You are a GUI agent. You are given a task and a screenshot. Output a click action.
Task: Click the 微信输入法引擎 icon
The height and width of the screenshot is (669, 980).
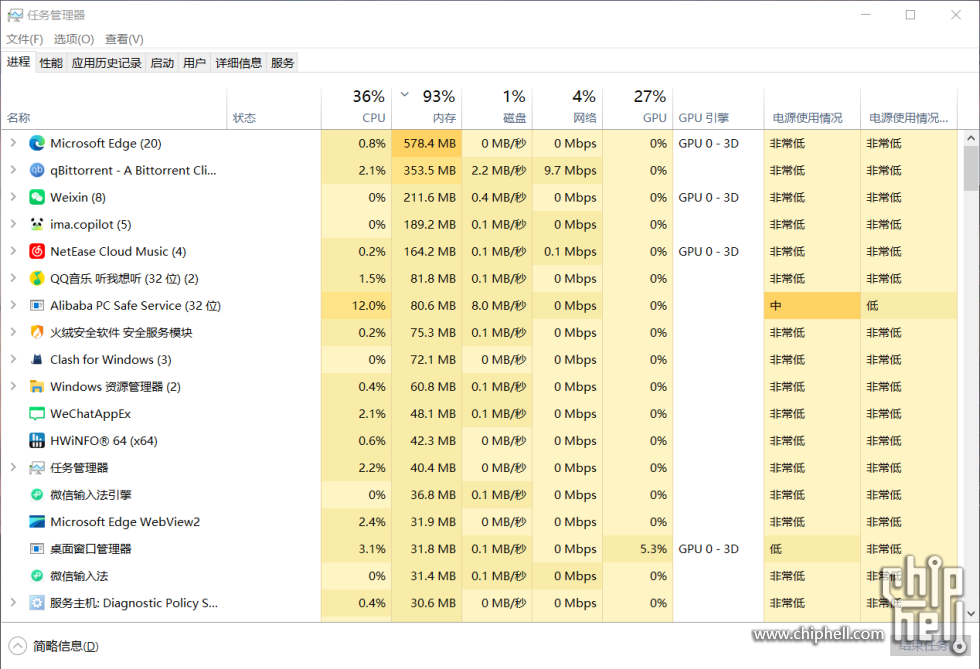37,495
